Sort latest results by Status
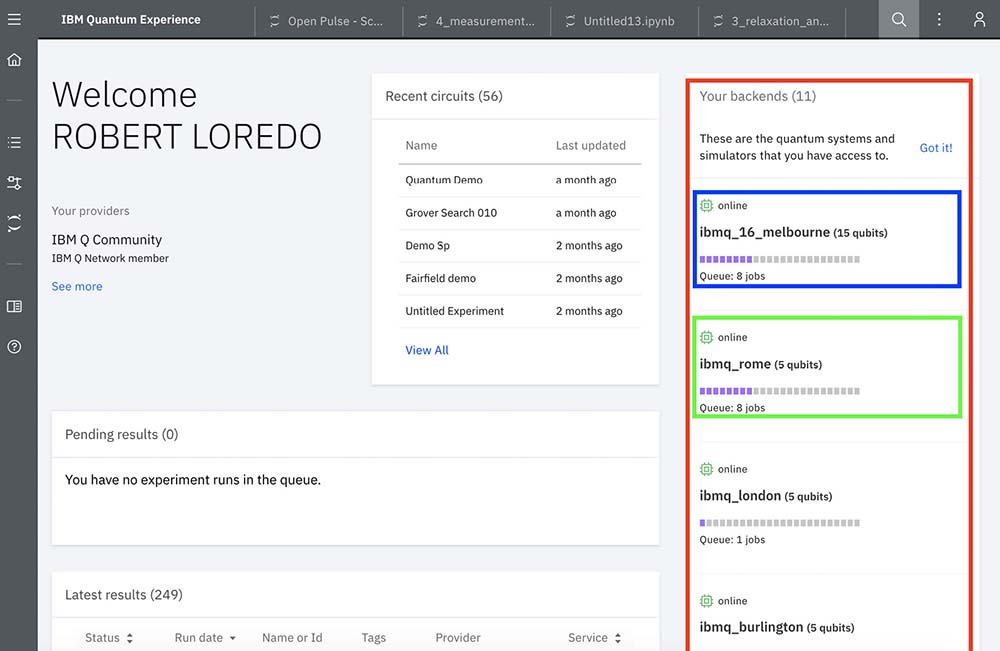 tap(109, 638)
